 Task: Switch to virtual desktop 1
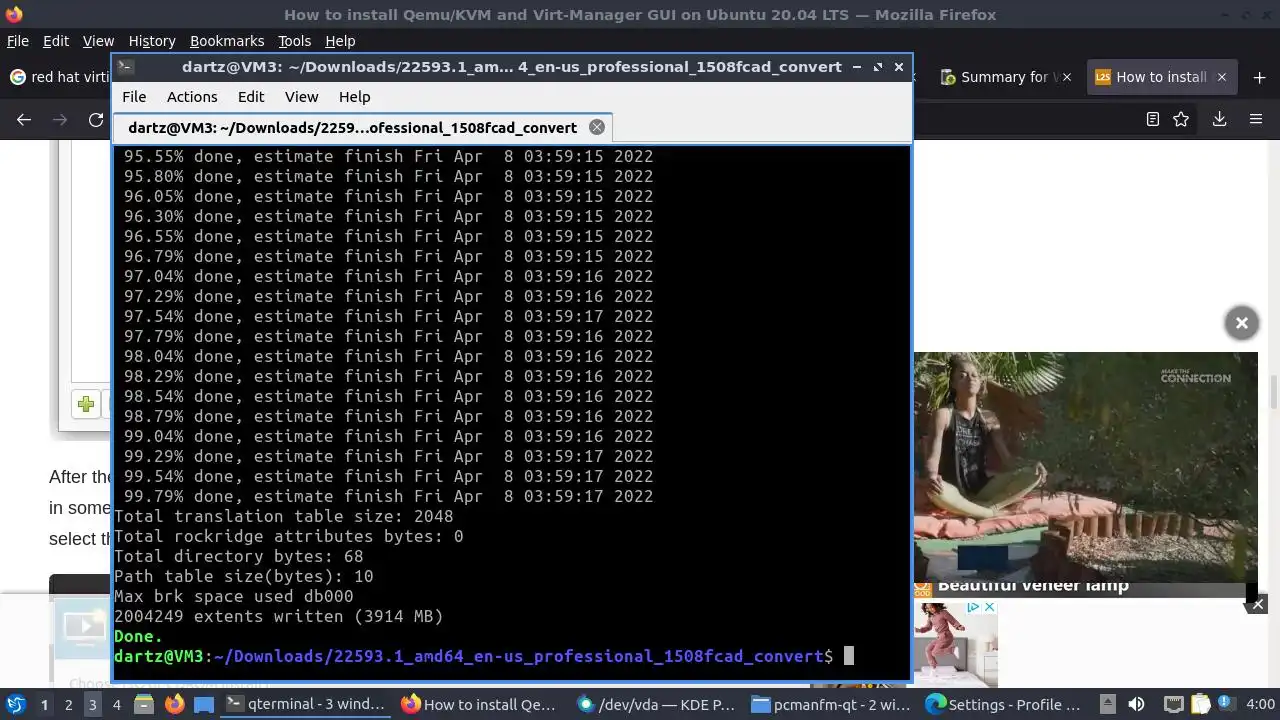44,705
